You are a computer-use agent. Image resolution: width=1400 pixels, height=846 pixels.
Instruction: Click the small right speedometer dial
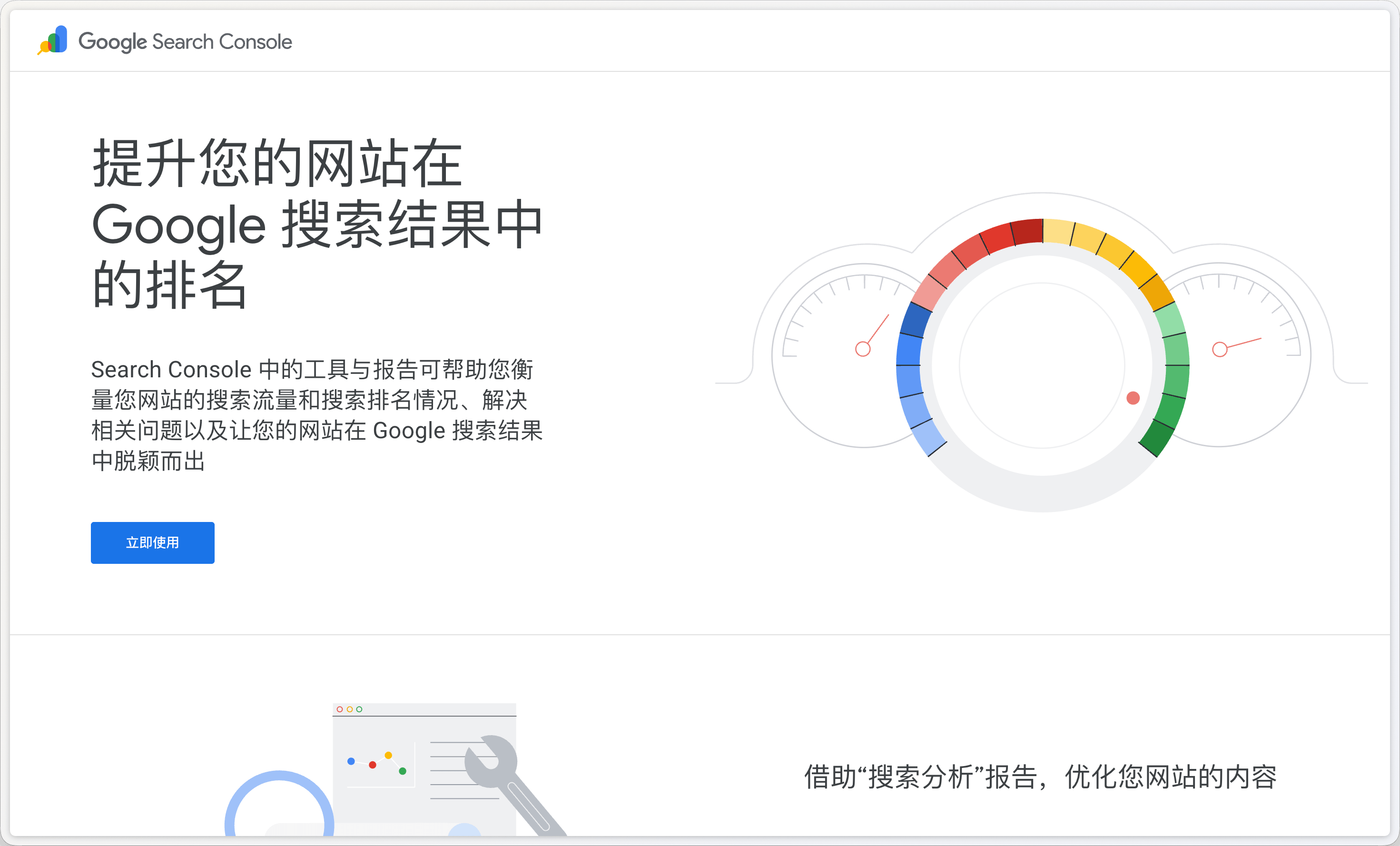tap(1239, 355)
